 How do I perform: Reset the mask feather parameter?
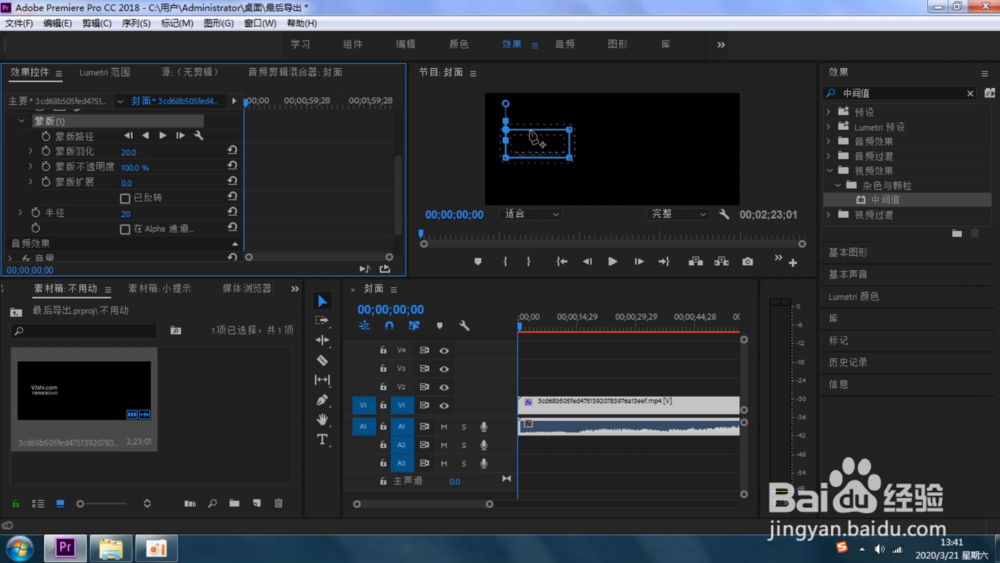point(232,150)
